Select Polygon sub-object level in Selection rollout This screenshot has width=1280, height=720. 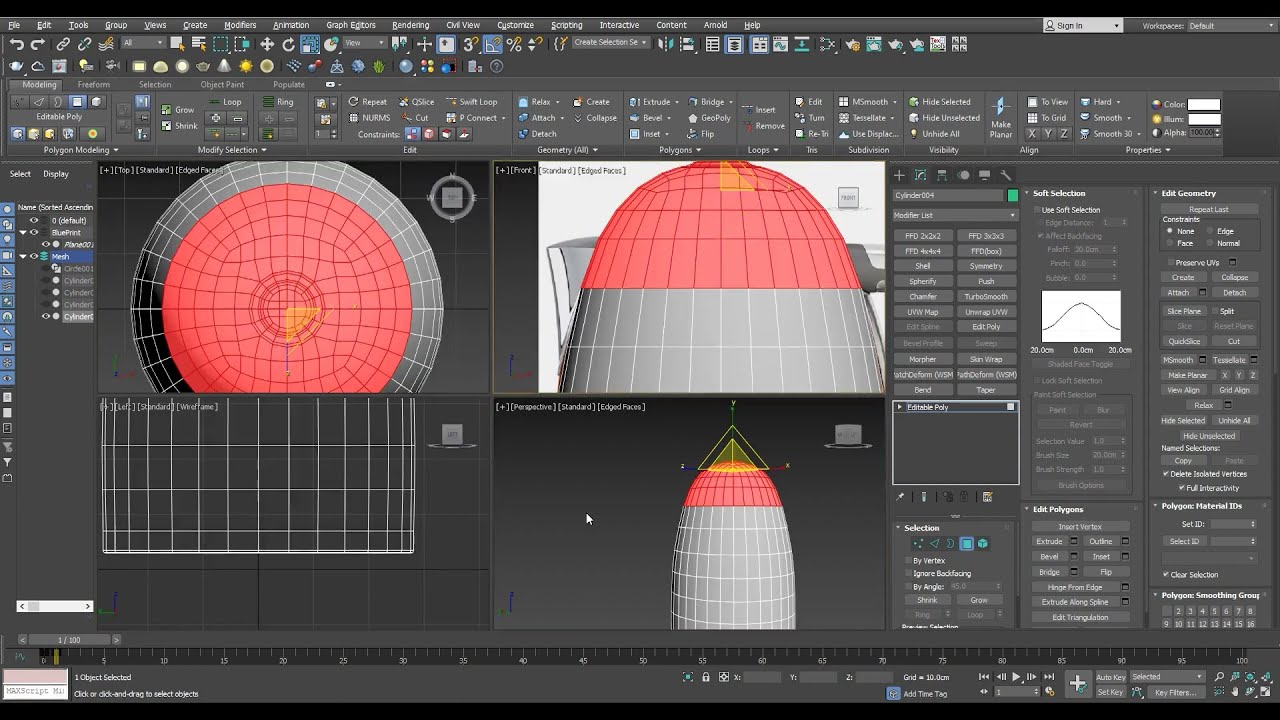tap(967, 543)
